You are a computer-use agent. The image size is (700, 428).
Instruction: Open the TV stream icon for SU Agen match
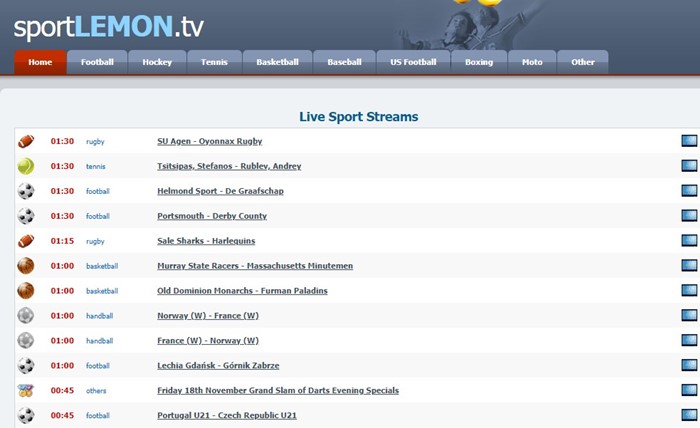click(688, 141)
